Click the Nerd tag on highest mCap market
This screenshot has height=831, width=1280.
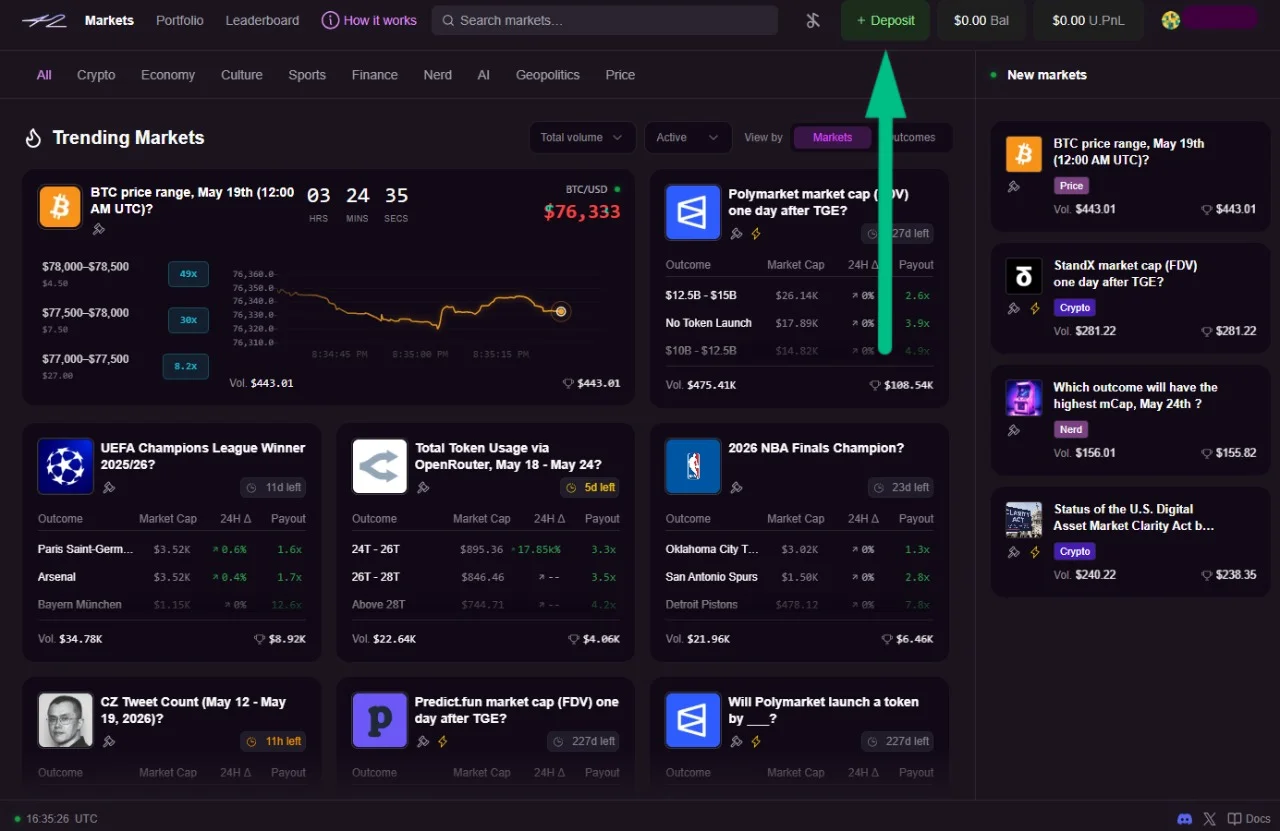pos(1071,429)
